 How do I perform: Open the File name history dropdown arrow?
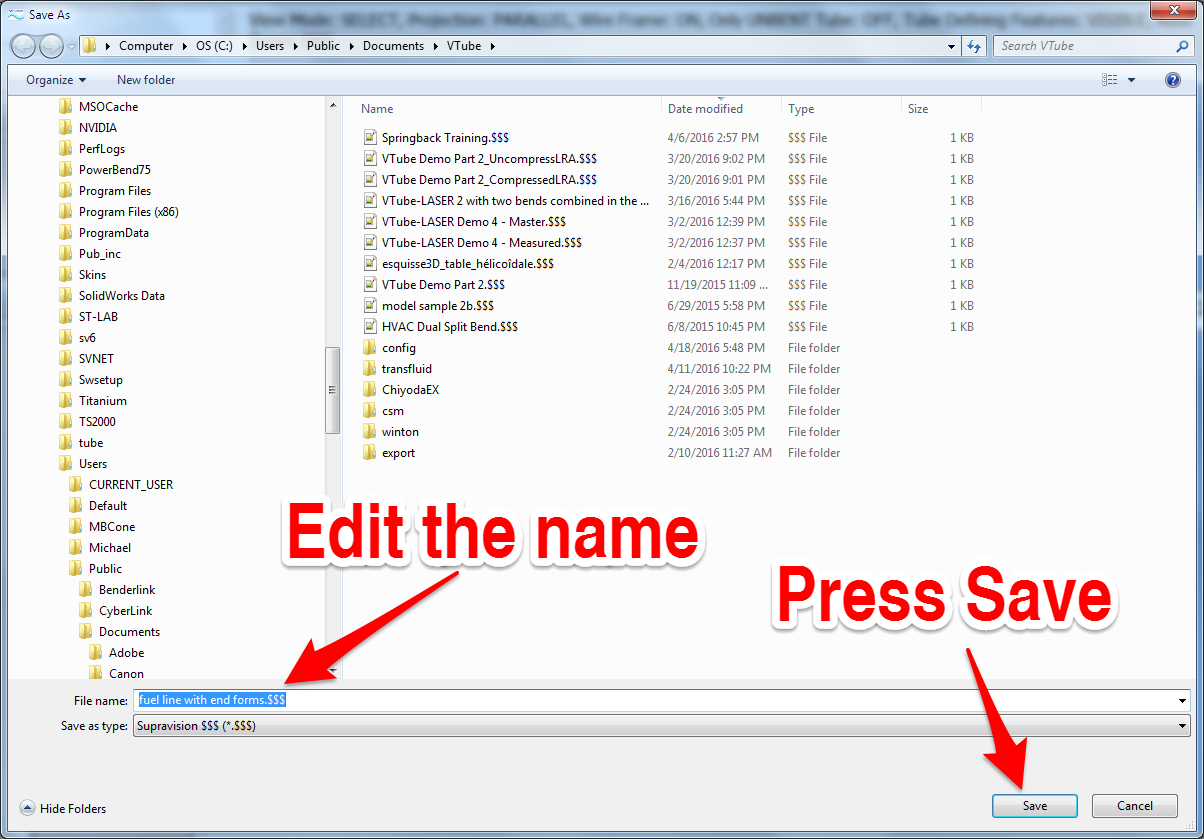pyautogui.click(x=1183, y=701)
